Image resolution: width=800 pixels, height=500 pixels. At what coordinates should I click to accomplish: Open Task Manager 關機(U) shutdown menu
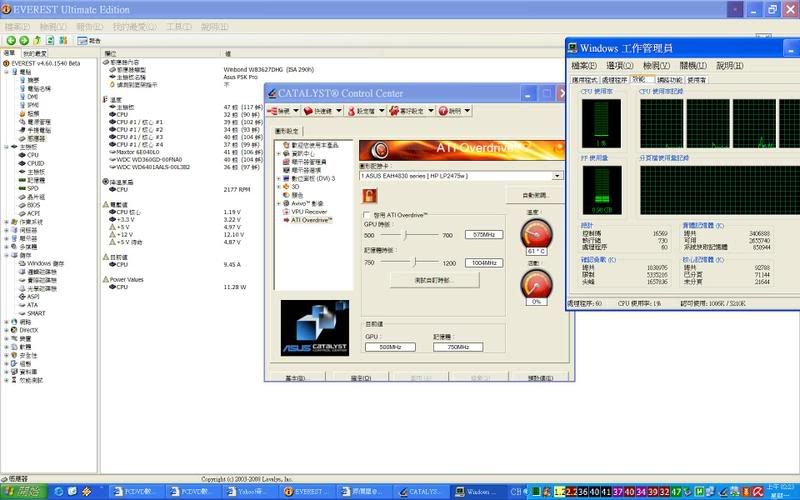click(693, 65)
